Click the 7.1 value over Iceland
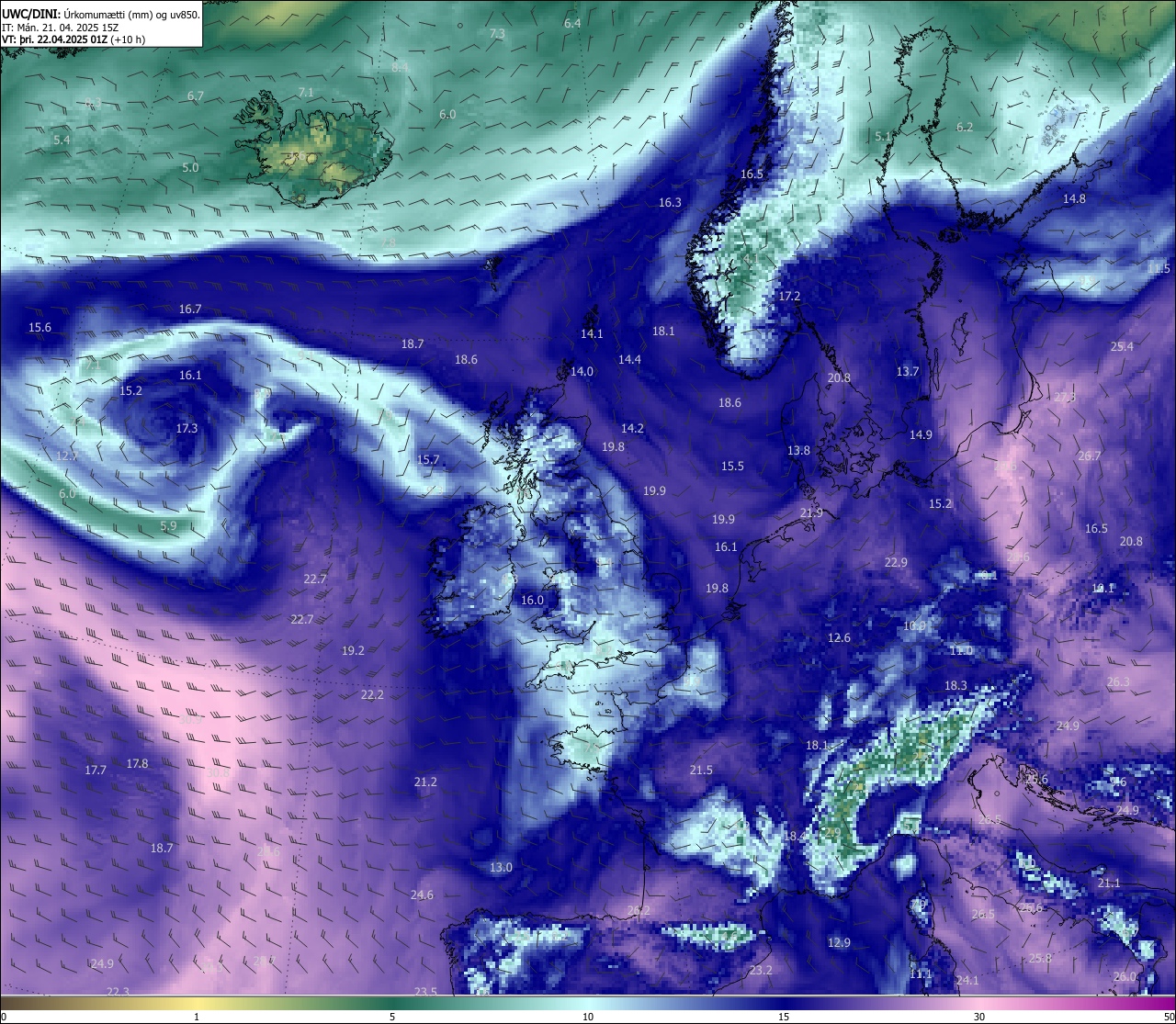 (x=306, y=92)
